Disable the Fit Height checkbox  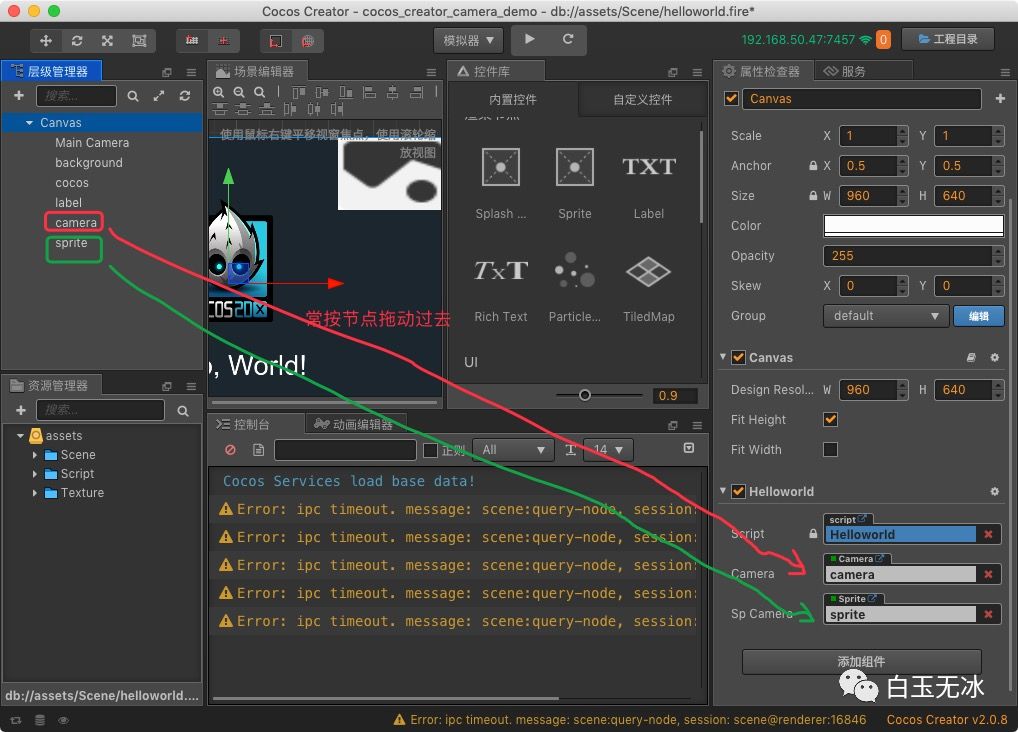point(830,419)
